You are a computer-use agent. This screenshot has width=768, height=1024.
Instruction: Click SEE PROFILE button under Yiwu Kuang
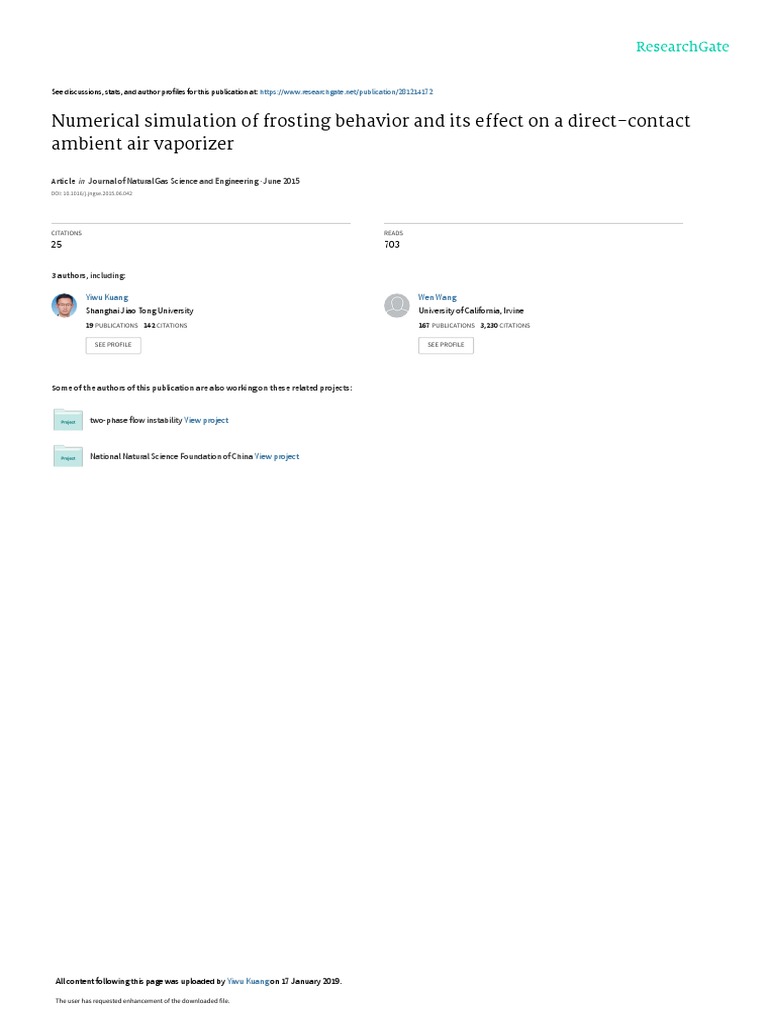tap(113, 345)
